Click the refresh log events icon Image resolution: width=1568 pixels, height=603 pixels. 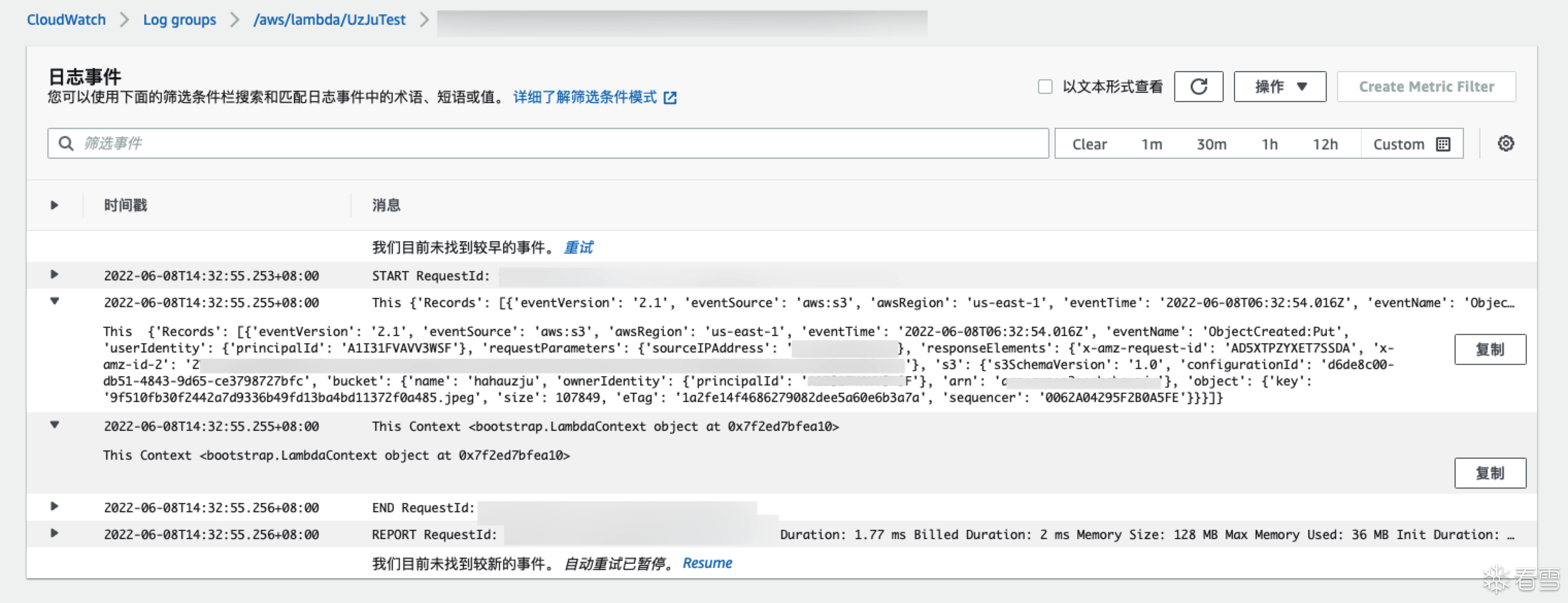[x=1198, y=87]
